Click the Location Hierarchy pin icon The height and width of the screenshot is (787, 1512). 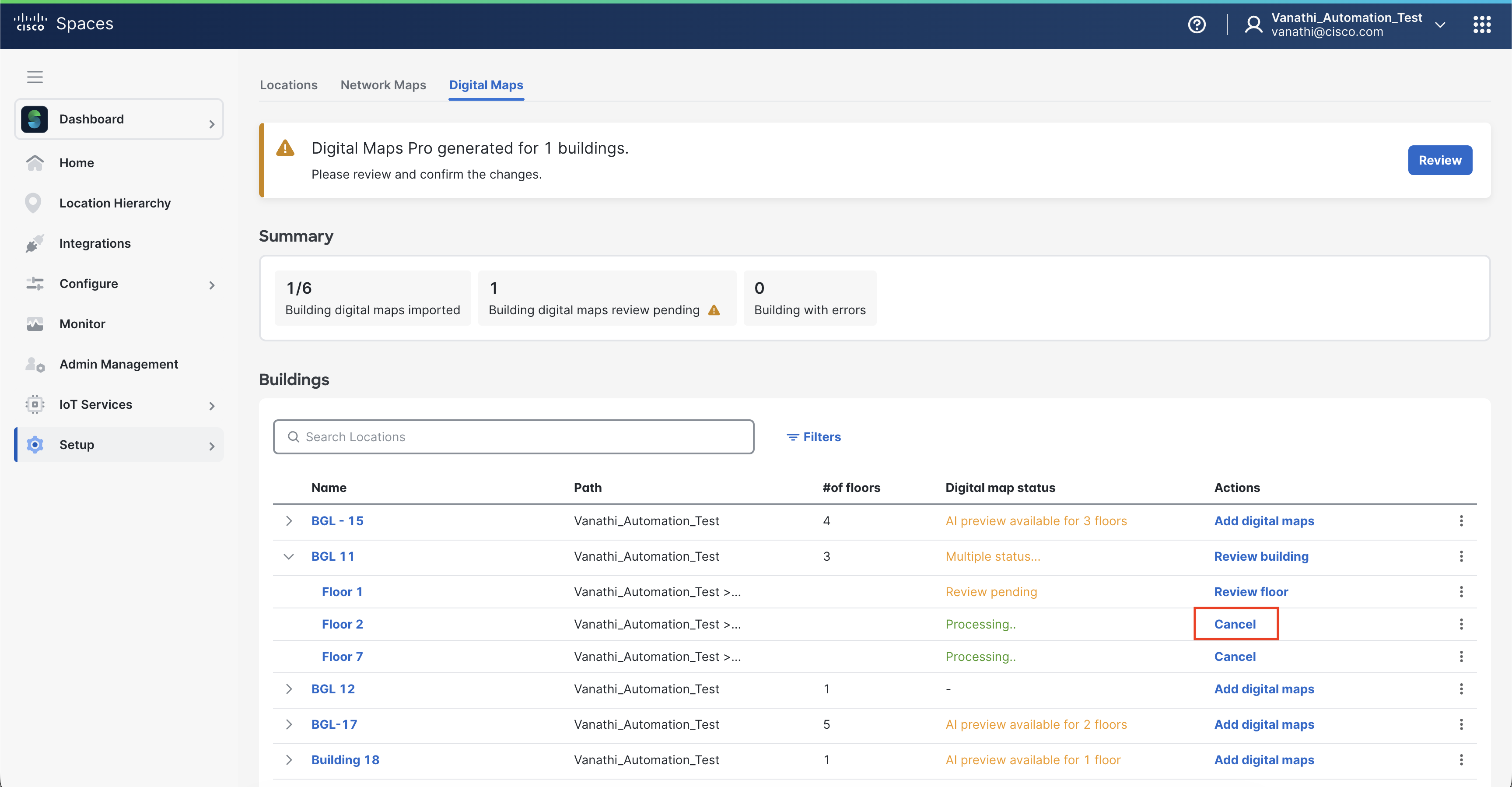point(33,203)
